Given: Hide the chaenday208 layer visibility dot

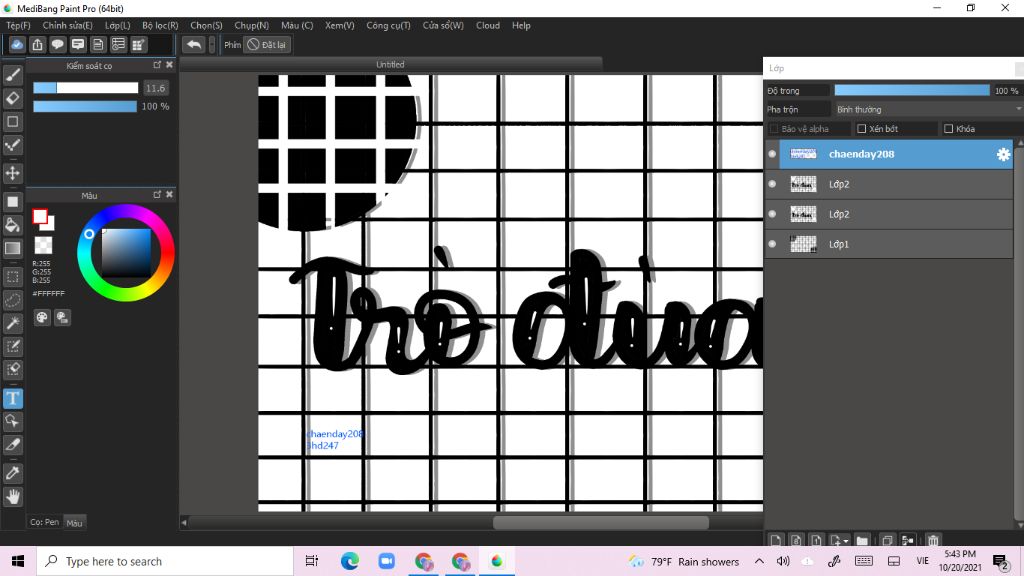Looking at the screenshot, I should point(772,154).
